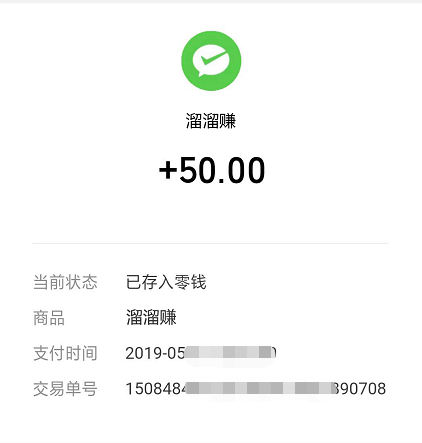The width and height of the screenshot is (422, 443).
Task: Tap the green WeChat Pay logo
Action: point(211,61)
